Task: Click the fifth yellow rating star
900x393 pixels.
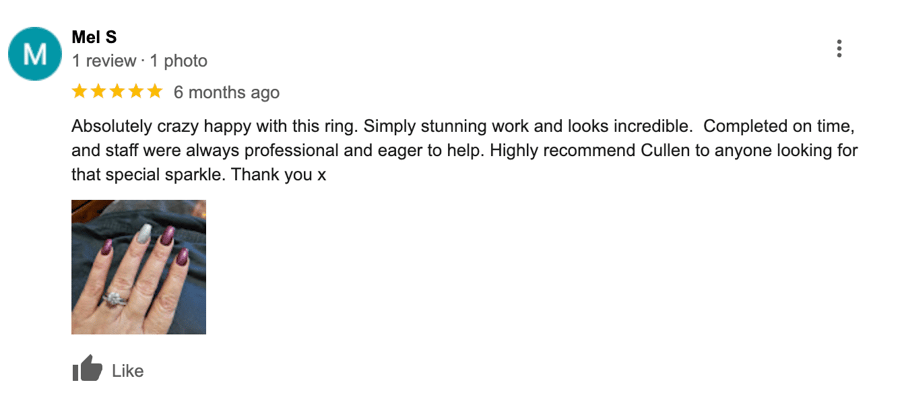Action: pos(155,91)
